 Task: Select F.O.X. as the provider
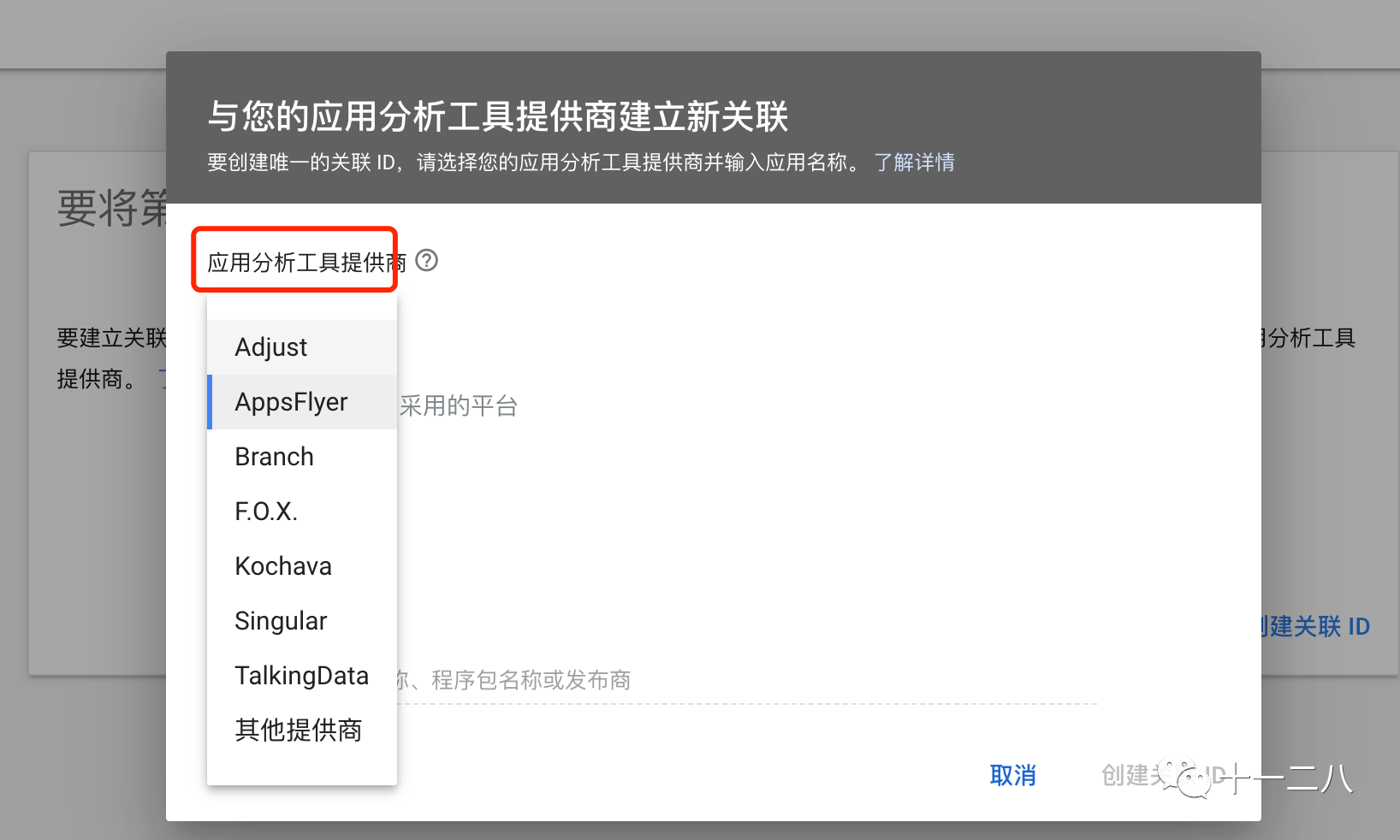(265, 511)
